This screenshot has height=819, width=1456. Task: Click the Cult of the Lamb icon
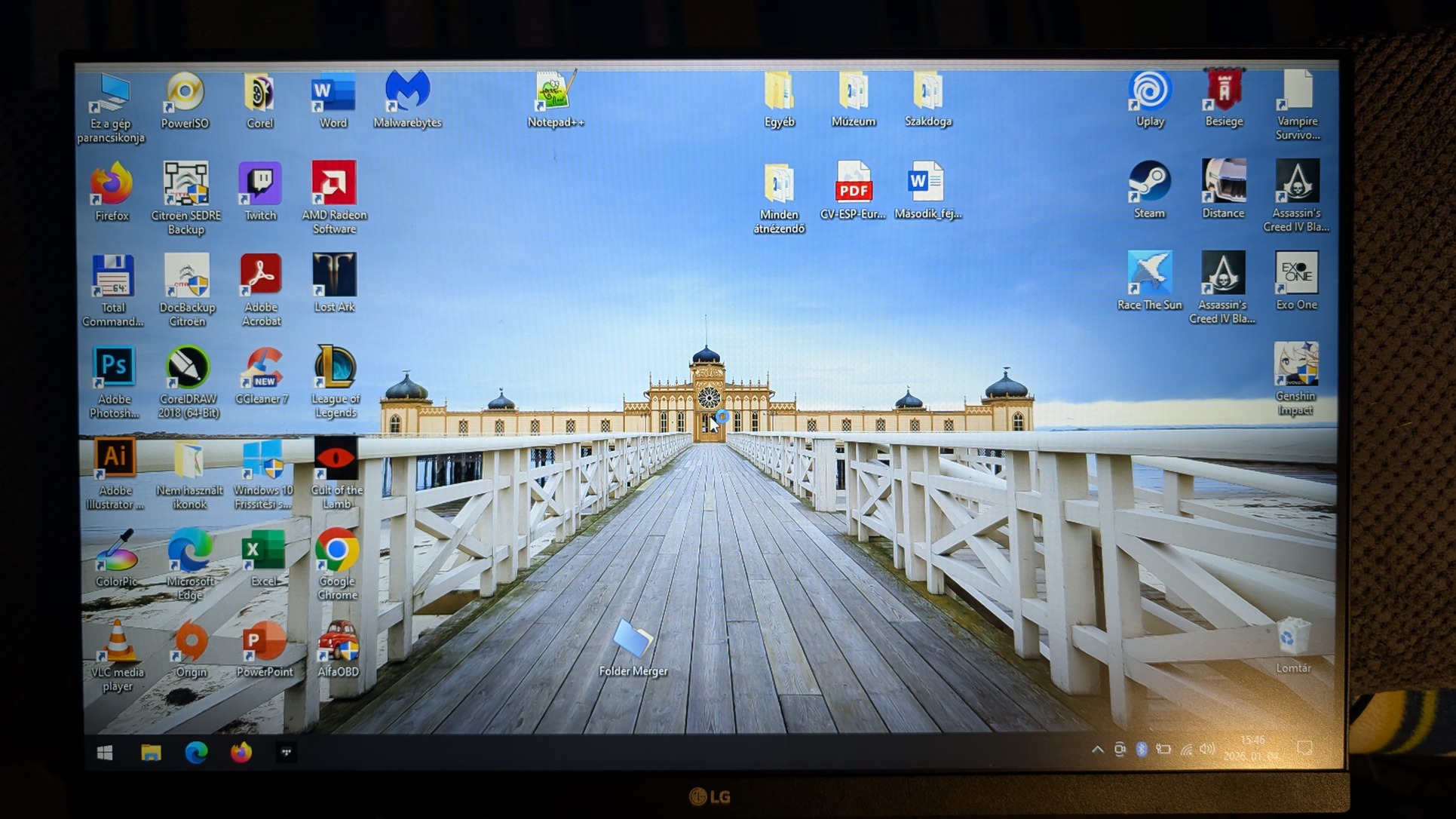336,459
